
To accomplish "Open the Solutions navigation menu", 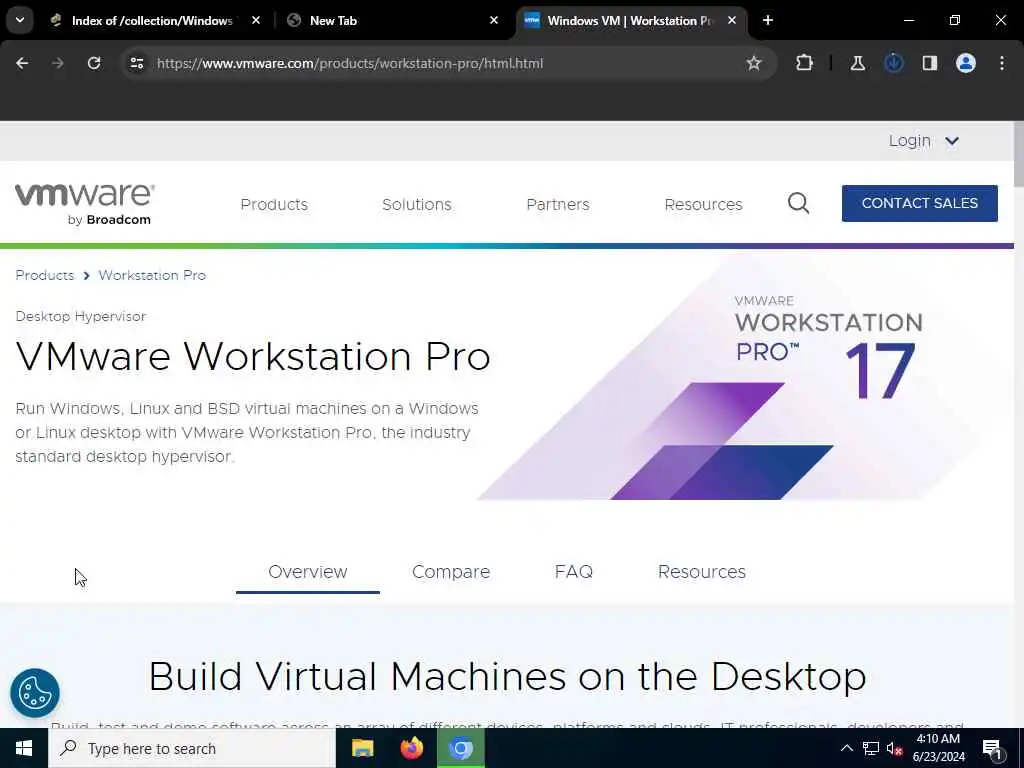I will (417, 204).
